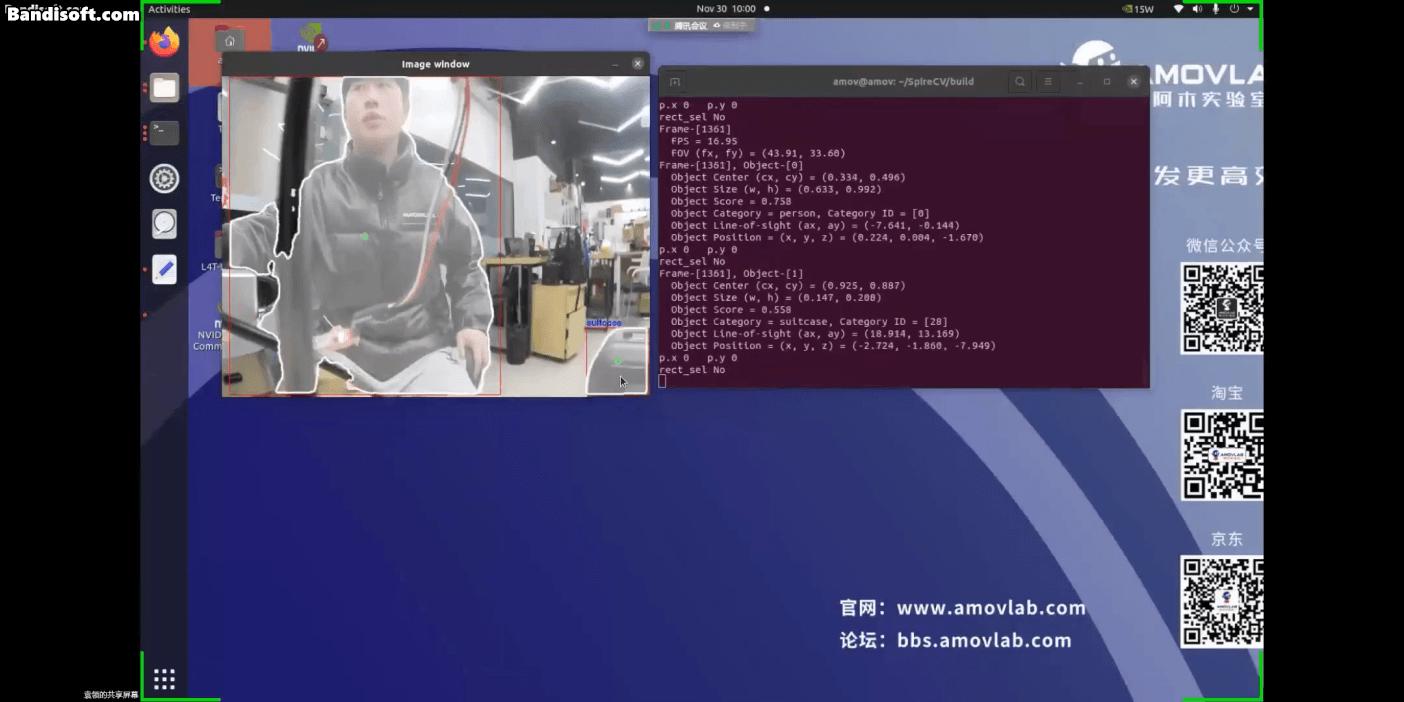
Task: Click the new tab icon in terminal header
Action: pyautogui.click(x=675, y=81)
